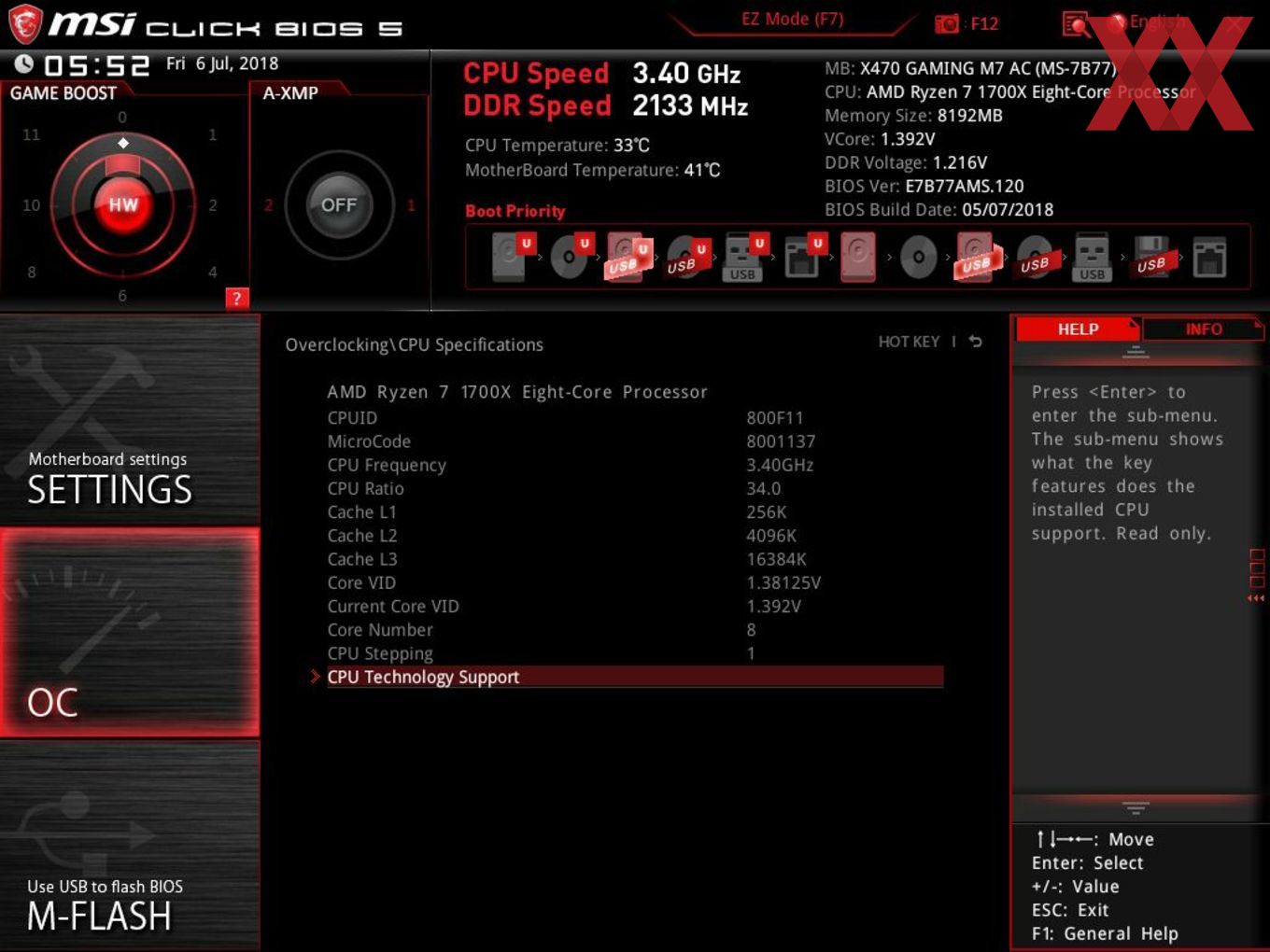Expand the CPU Technology Support sub-menu
Viewport: 1270px width, 952px height.
[635, 677]
